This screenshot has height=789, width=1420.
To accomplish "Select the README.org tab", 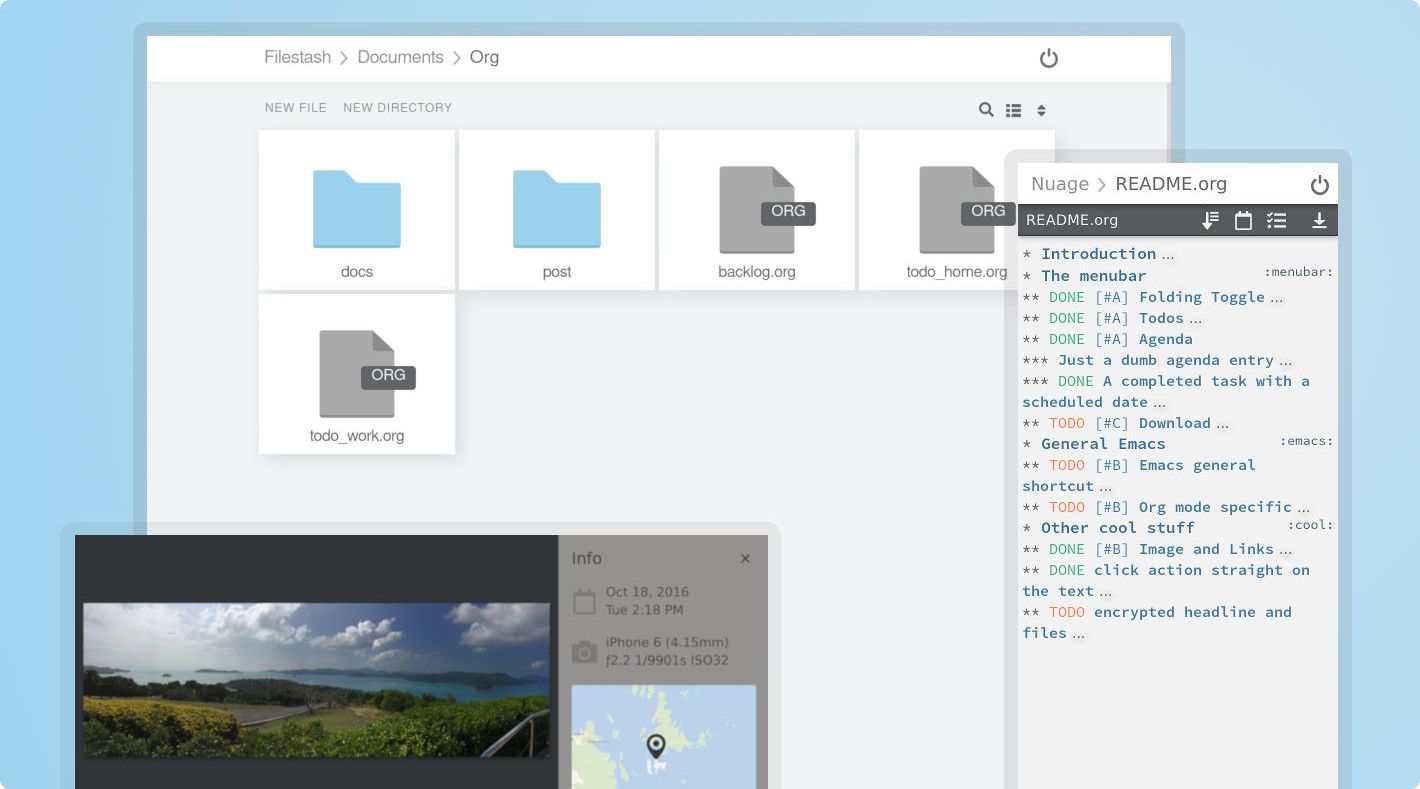I will [x=1072, y=220].
